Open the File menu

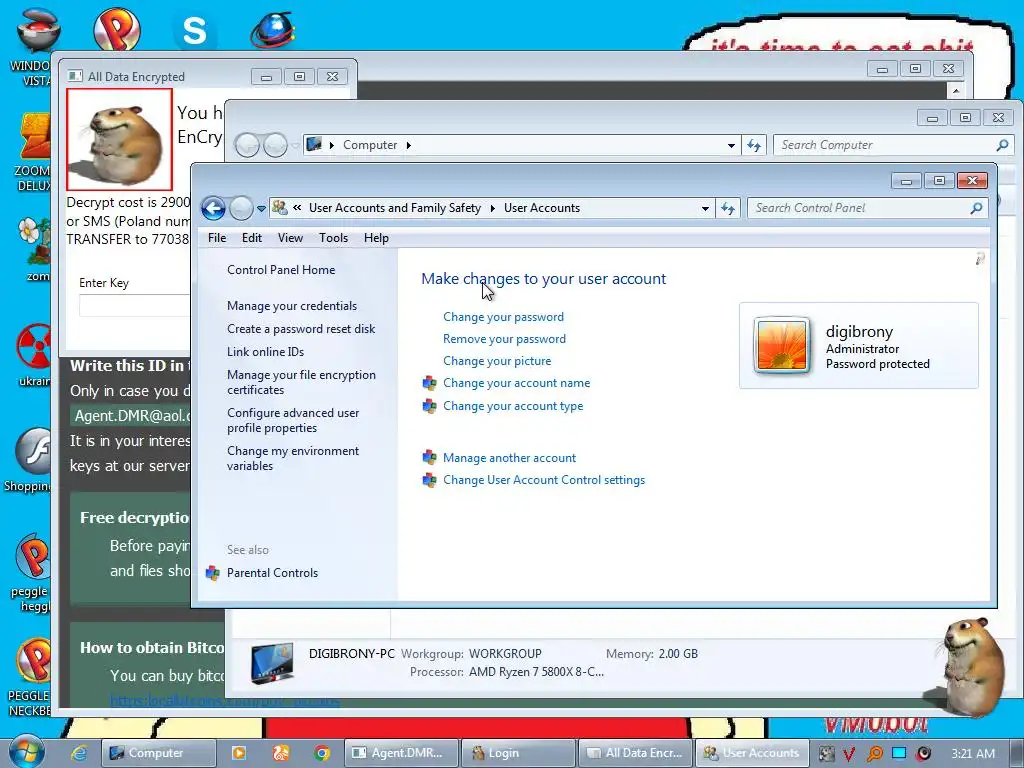click(x=217, y=238)
